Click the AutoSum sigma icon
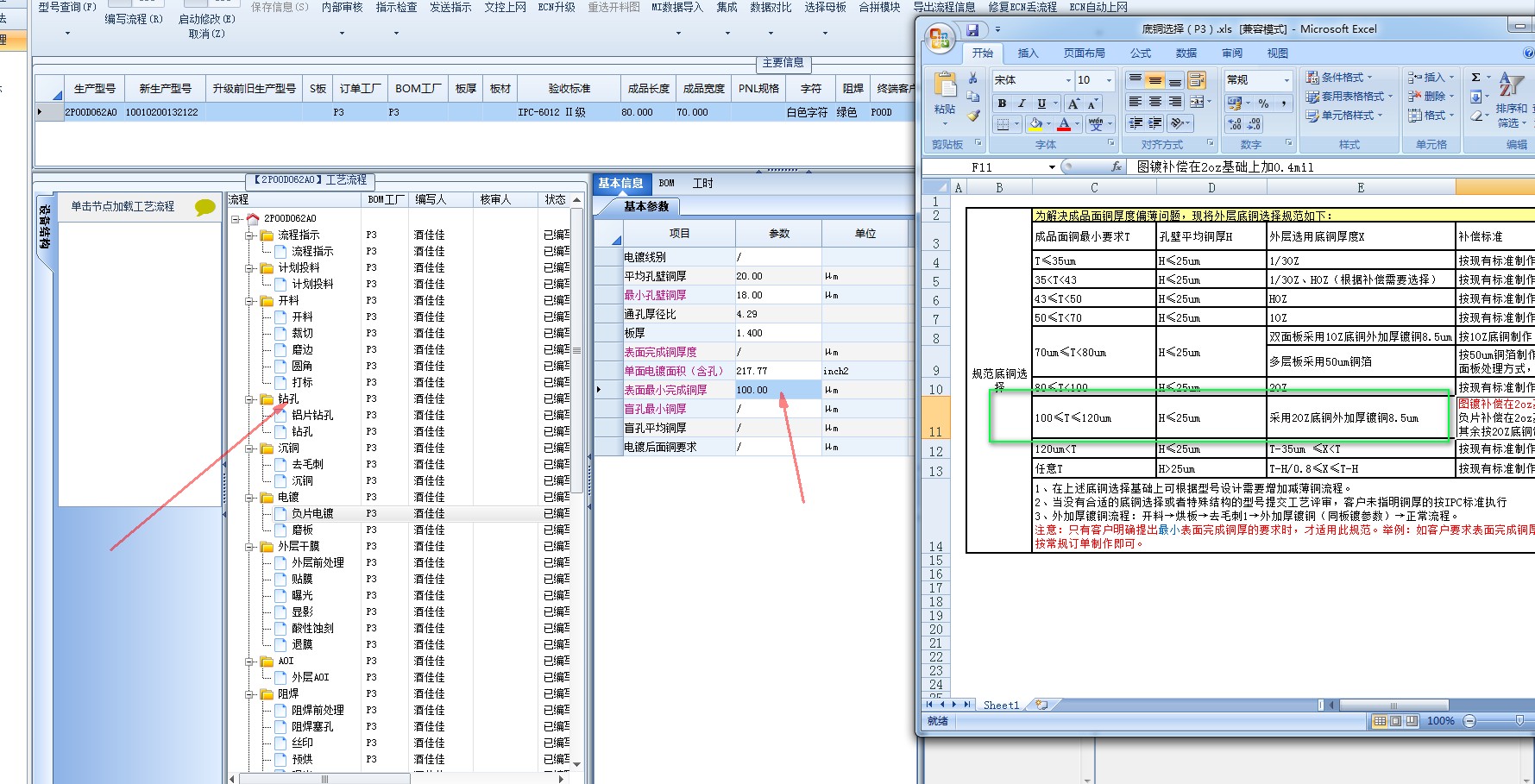 point(1476,77)
